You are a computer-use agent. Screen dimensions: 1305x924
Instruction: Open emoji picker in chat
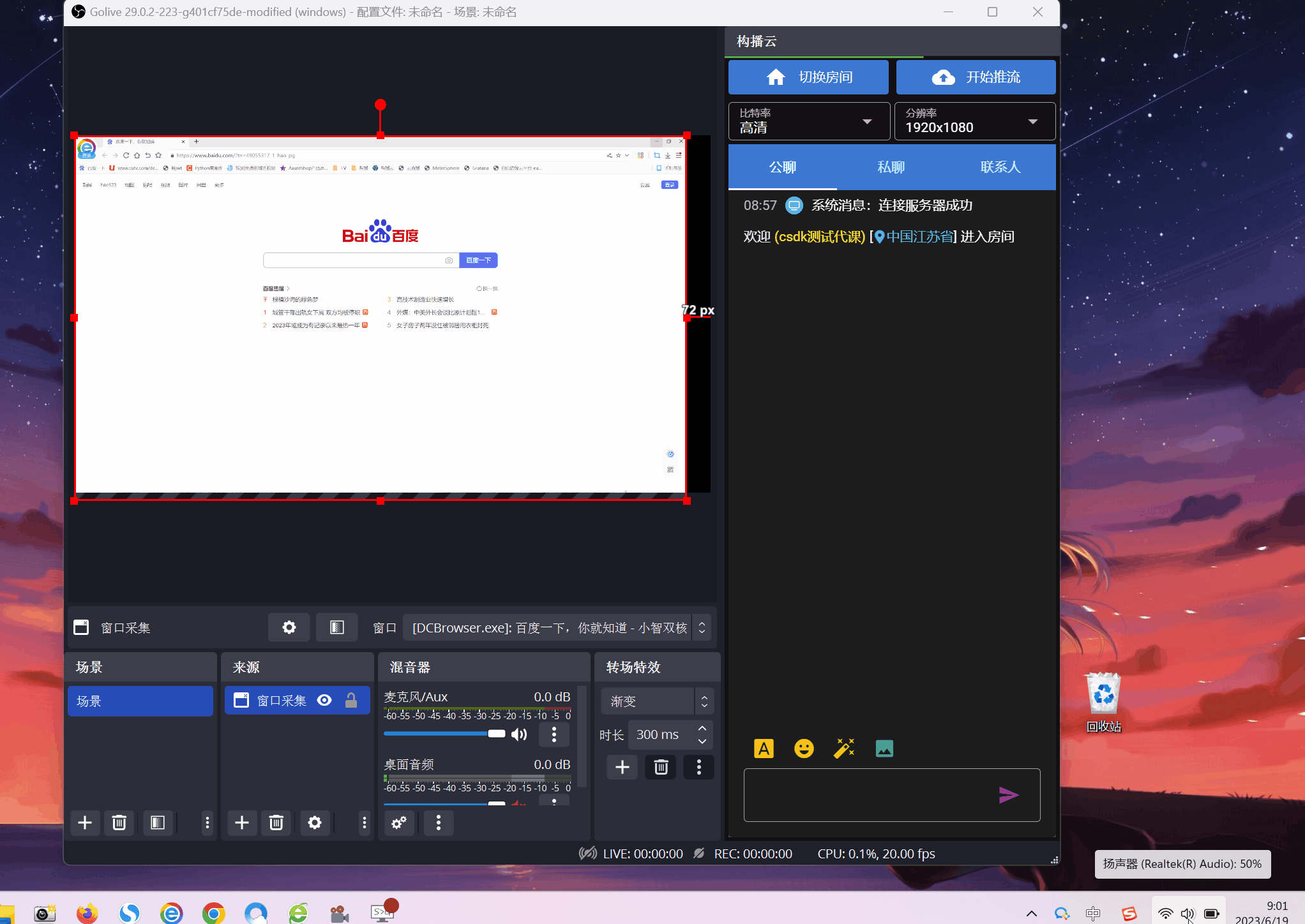(804, 749)
